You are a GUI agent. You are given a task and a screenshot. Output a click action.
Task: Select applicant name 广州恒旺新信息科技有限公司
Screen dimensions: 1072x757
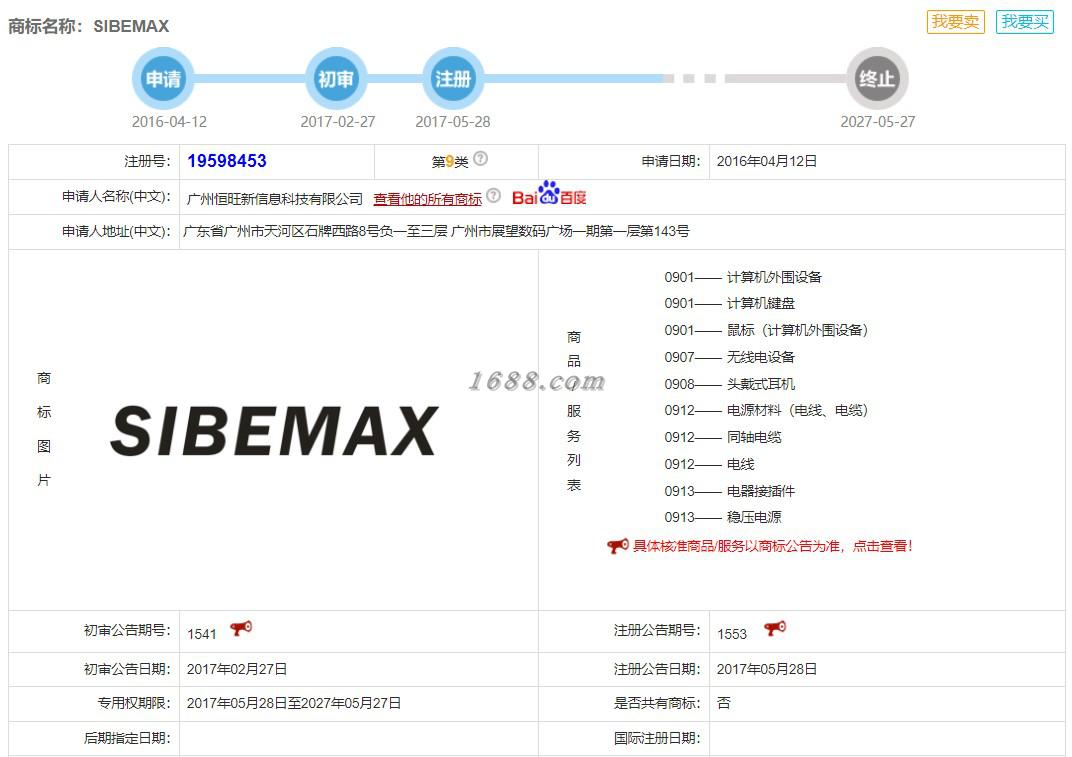275,199
